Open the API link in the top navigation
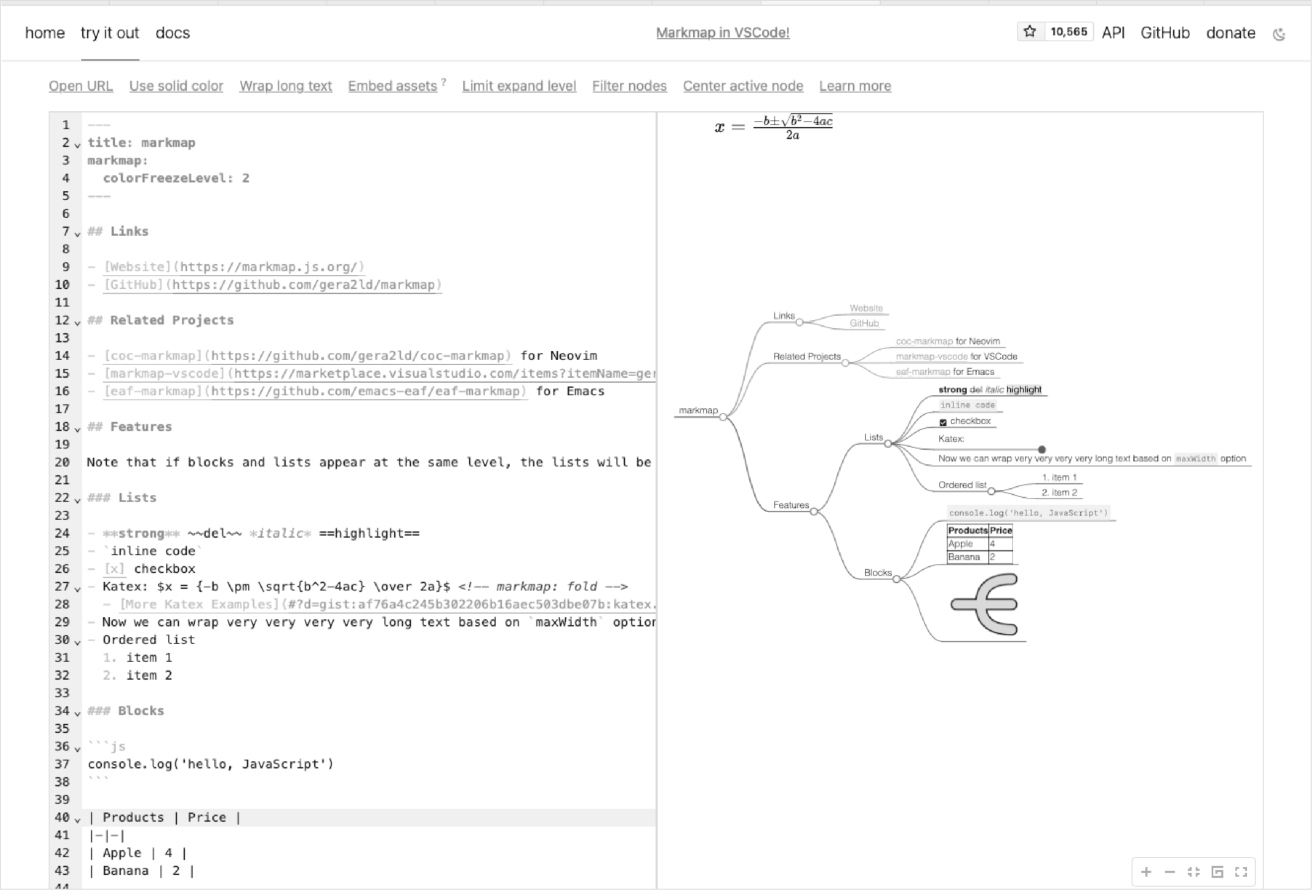Viewport: 1312px width, 890px height. point(1113,33)
